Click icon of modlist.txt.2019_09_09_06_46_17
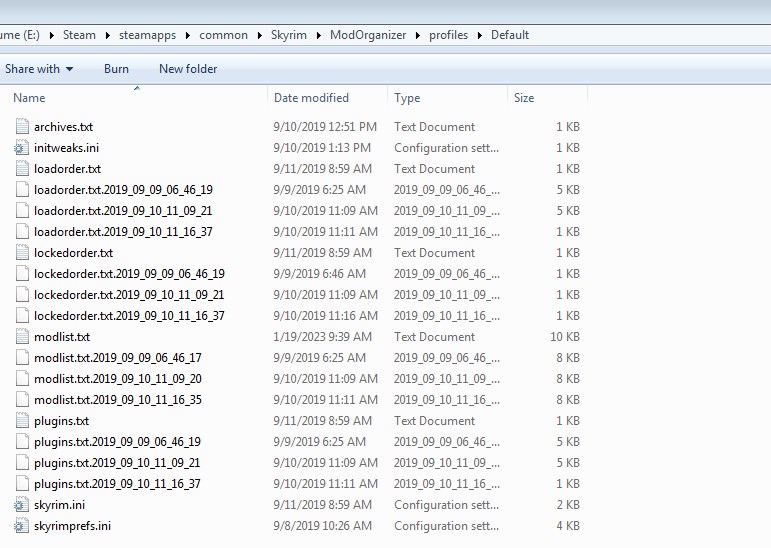Viewport: 771px width, 548px height. (x=22, y=358)
